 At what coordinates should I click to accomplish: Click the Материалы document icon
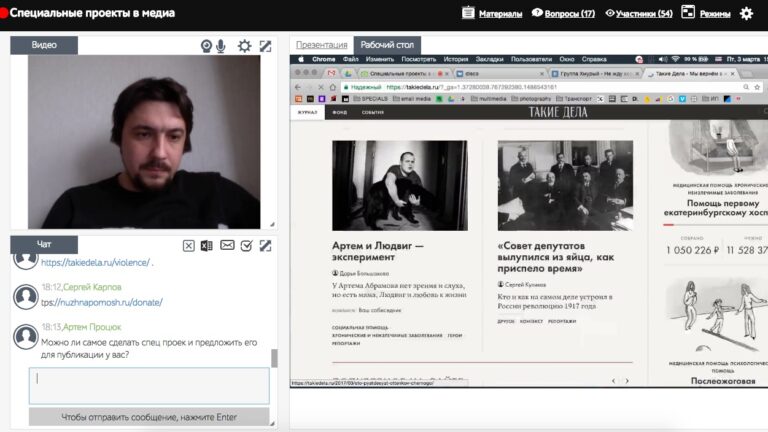point(468,12)
